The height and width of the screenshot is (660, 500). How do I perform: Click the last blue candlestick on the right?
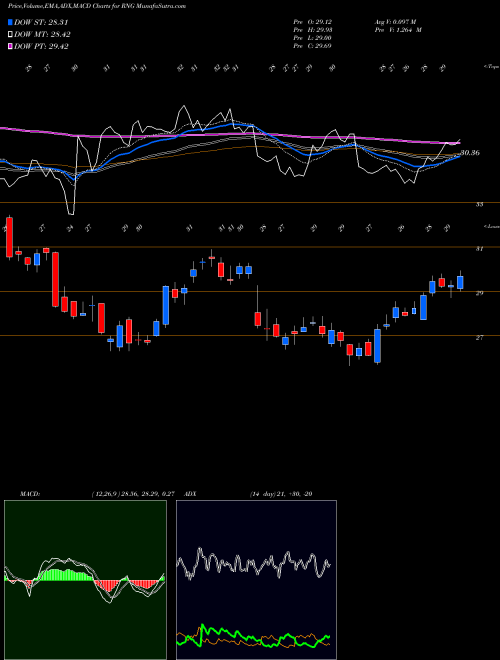pos(460,282)
